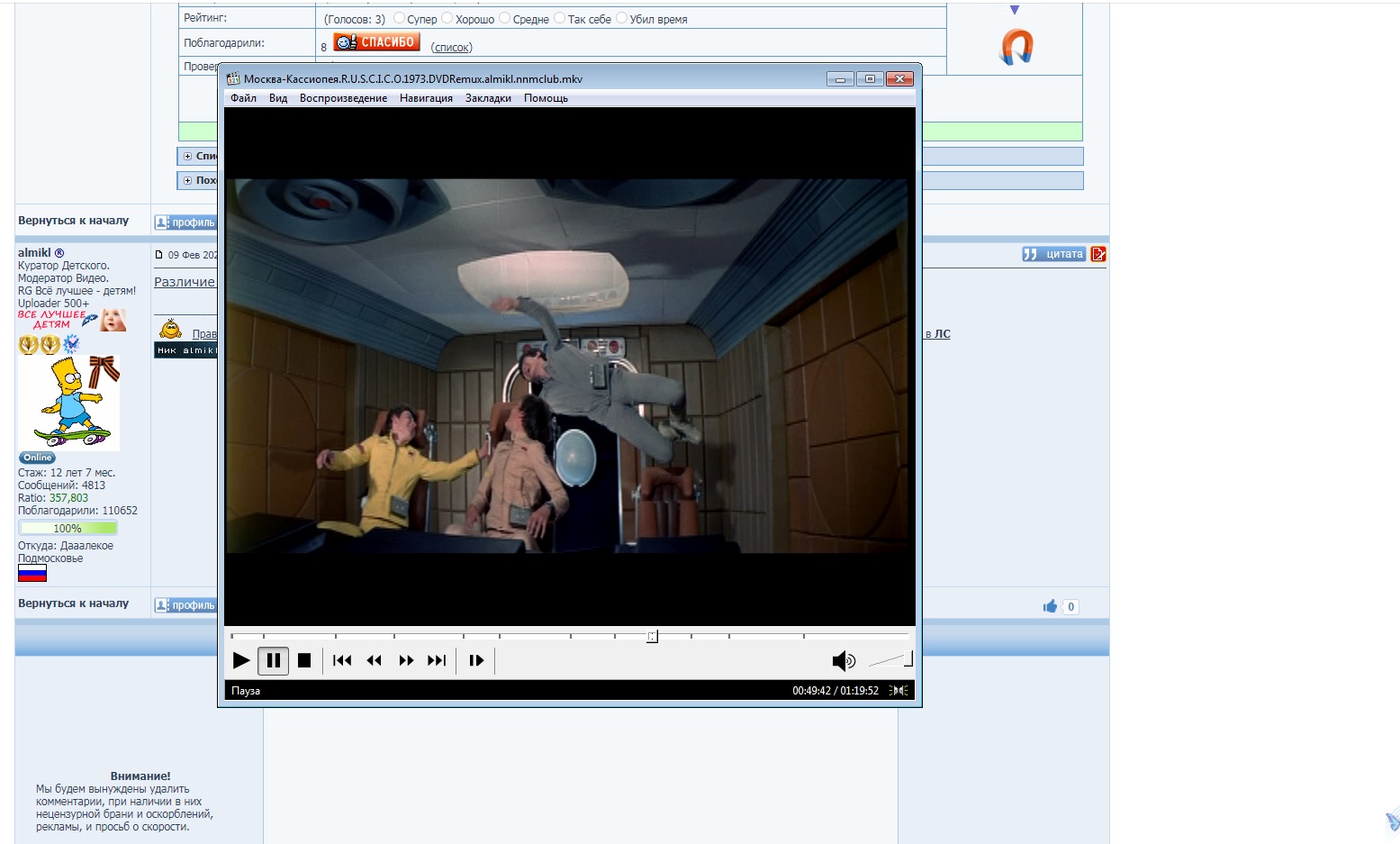1400x844 pixels.
Task: Click the small post icon beside 09 Фев date
Action: [159, 255]
